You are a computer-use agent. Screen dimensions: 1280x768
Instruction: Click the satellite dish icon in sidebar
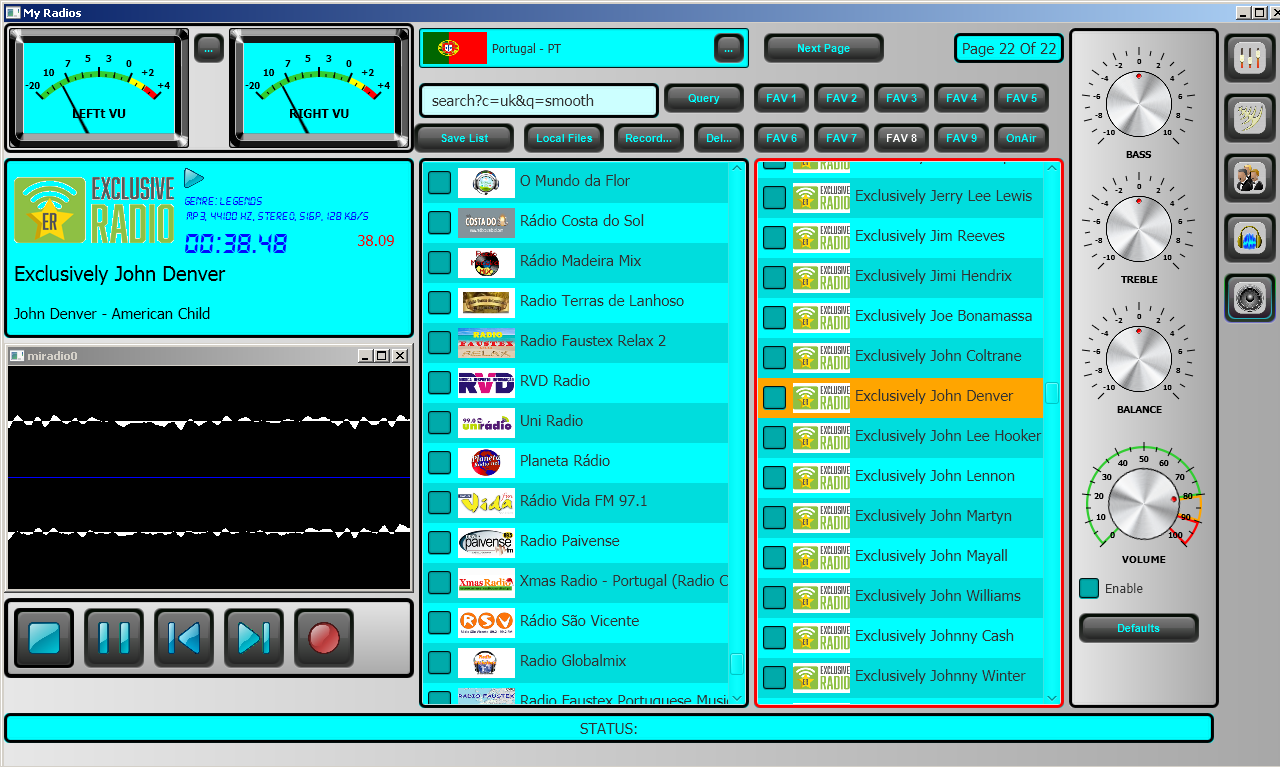1250,118
